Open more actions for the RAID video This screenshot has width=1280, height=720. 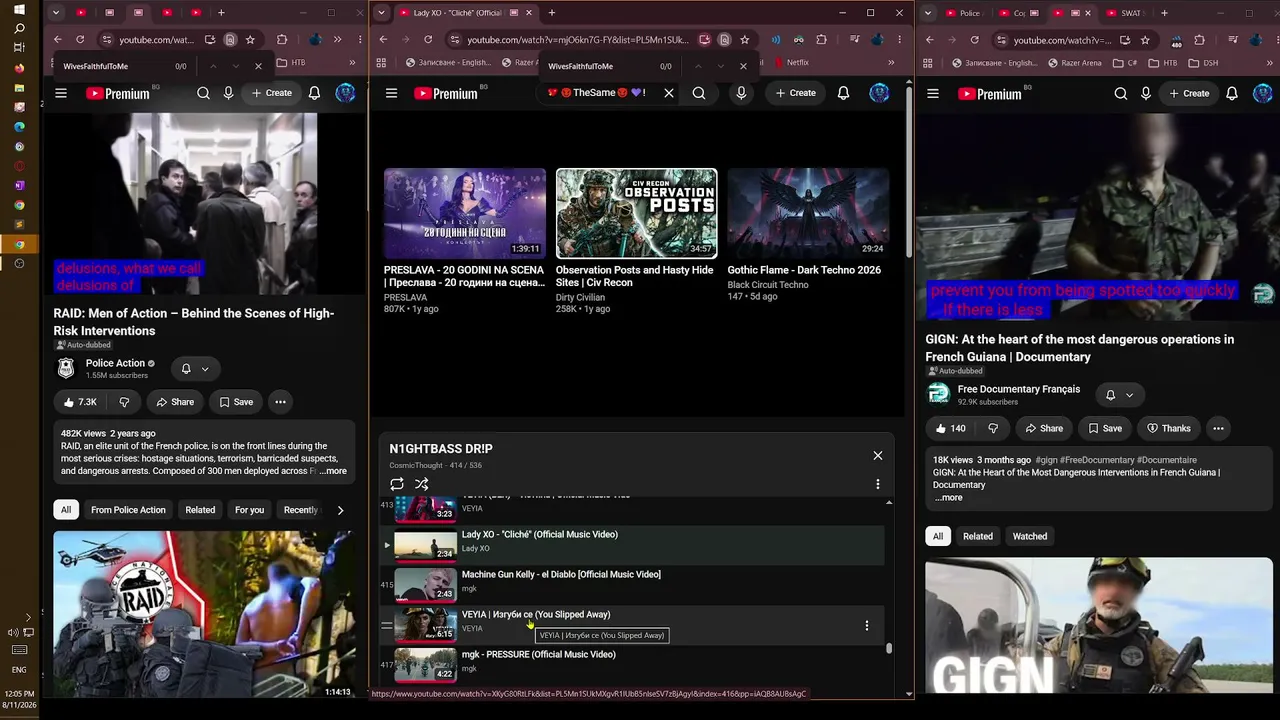pos(280,402)
